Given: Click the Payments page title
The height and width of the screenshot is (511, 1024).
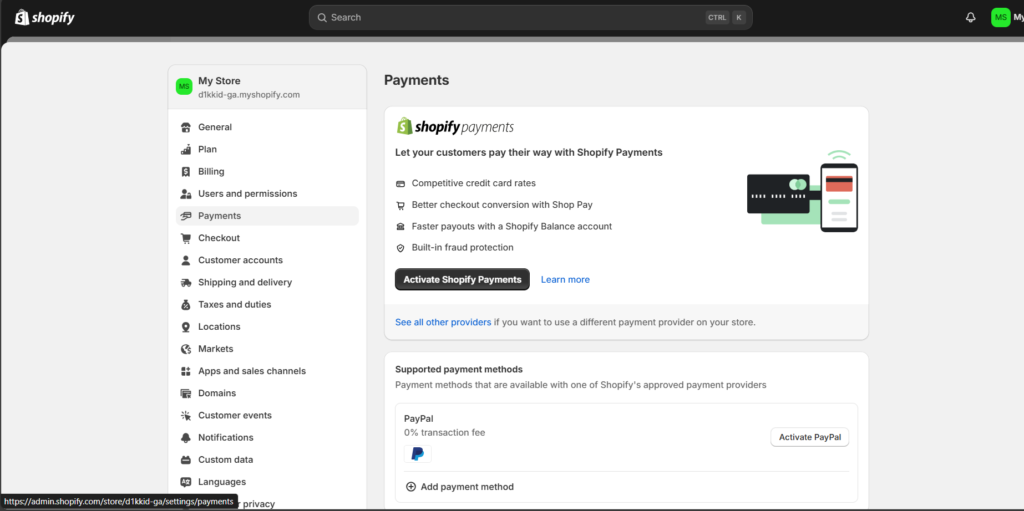Looking at the screenshot, I should (417, 80).
